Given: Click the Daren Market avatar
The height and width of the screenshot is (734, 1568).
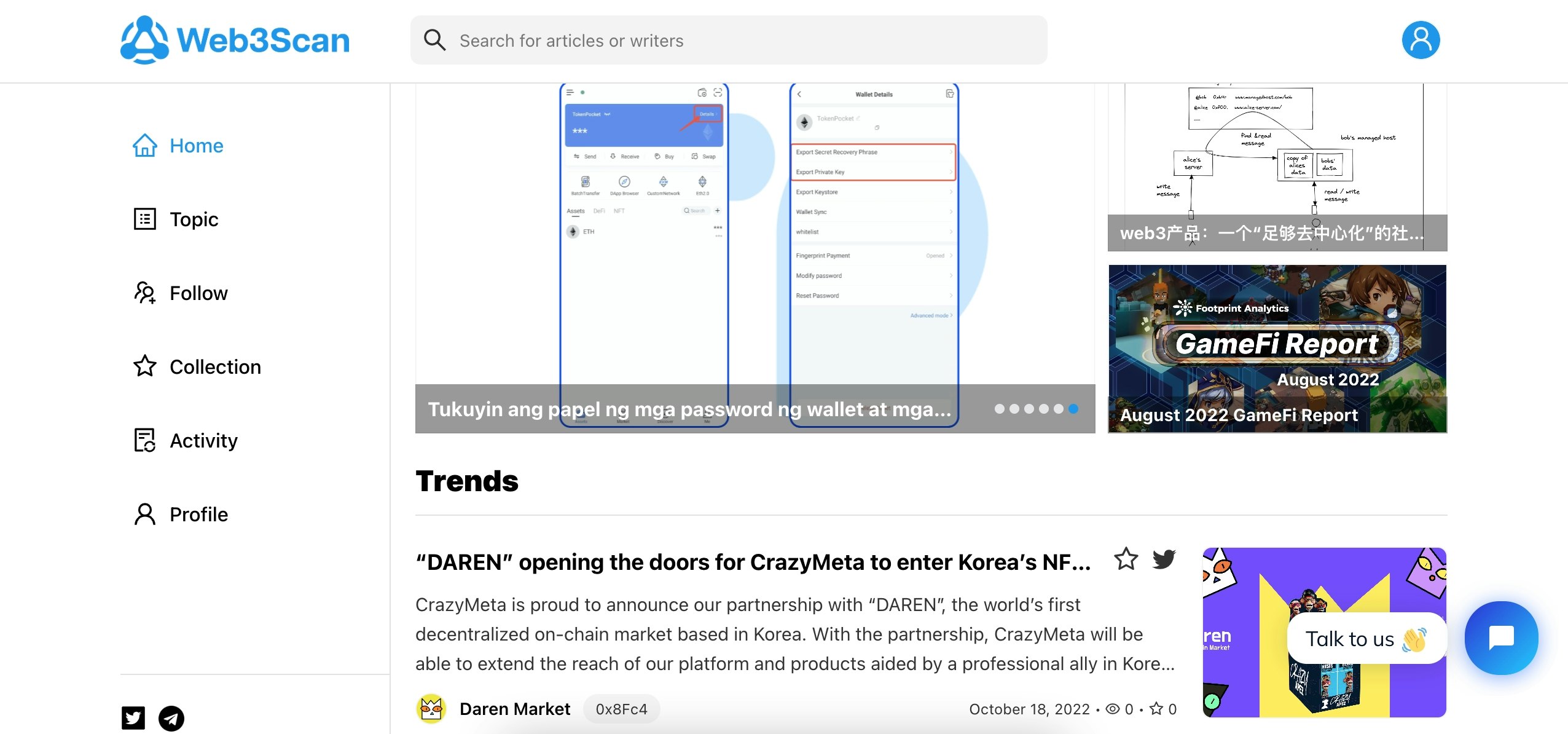Looking at the screenshot, I should click(x=431, y=709).
